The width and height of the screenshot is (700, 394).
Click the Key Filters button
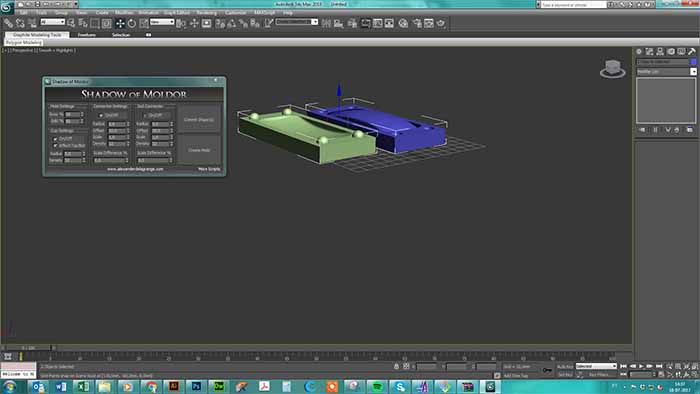point(600,375)
